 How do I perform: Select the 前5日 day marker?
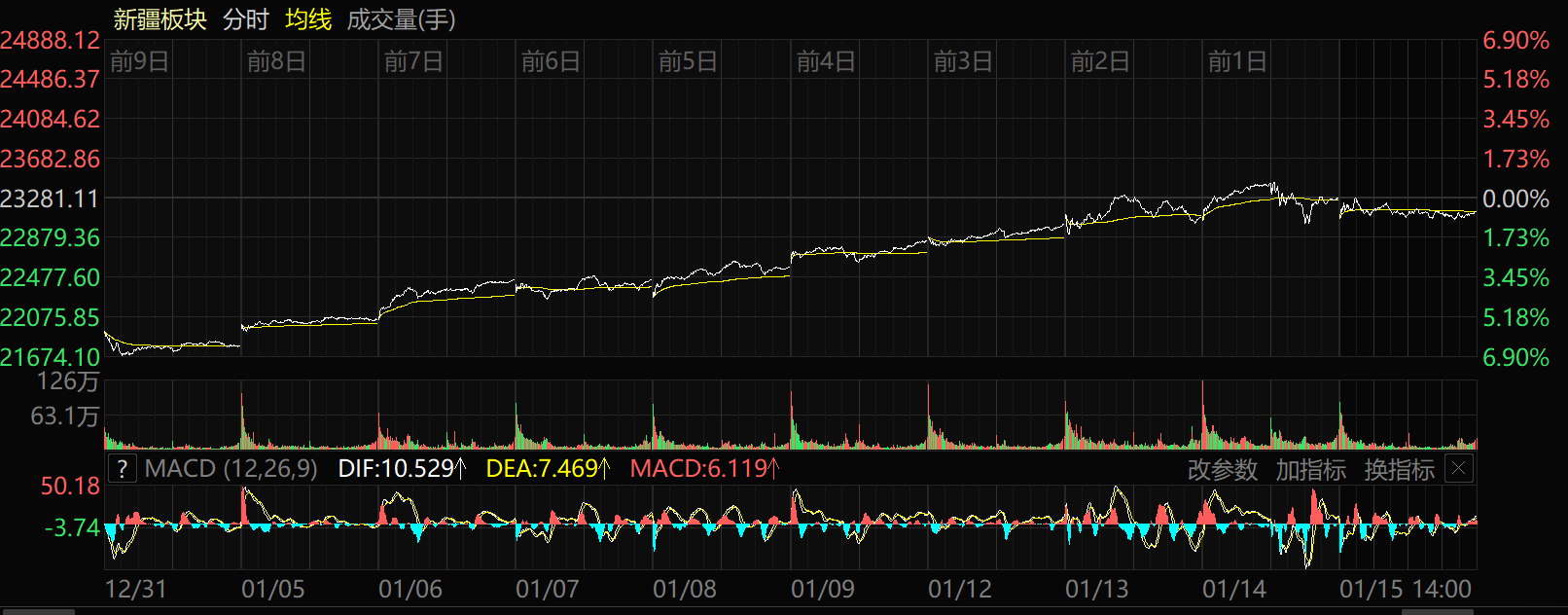688,62
